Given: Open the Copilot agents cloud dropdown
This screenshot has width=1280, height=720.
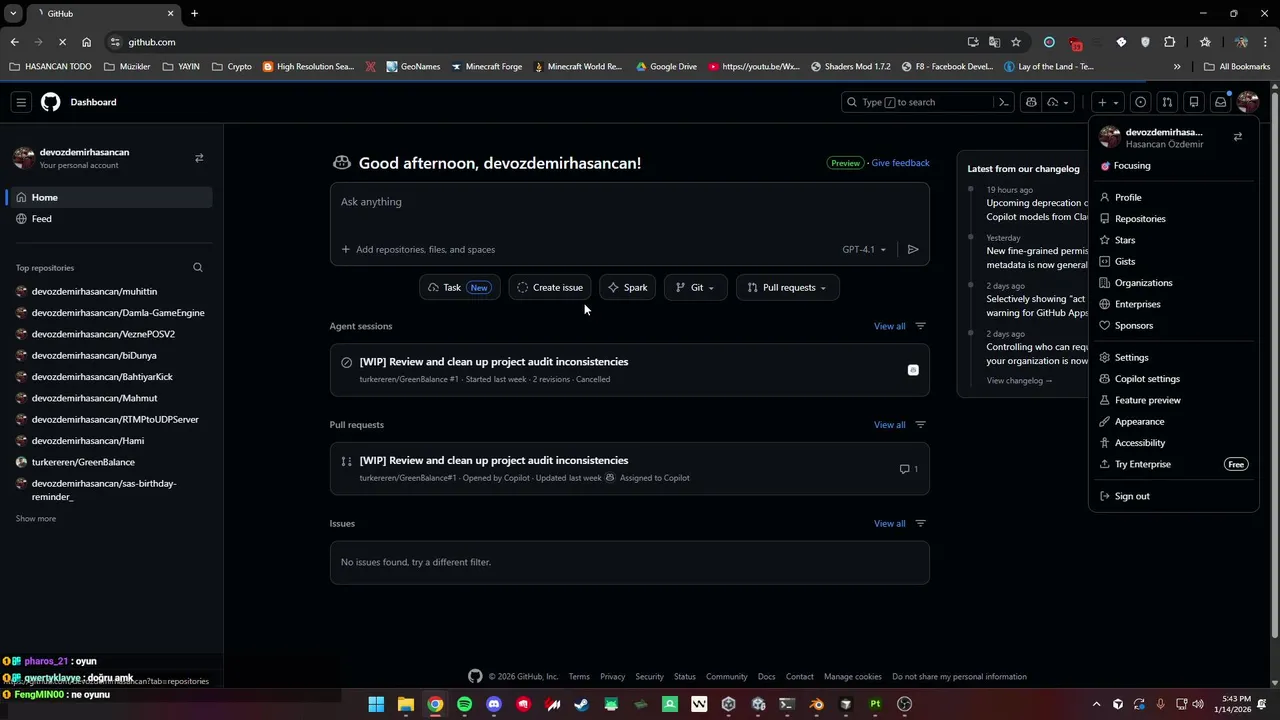Looking at the screenshot, I should click(1058, 102).
